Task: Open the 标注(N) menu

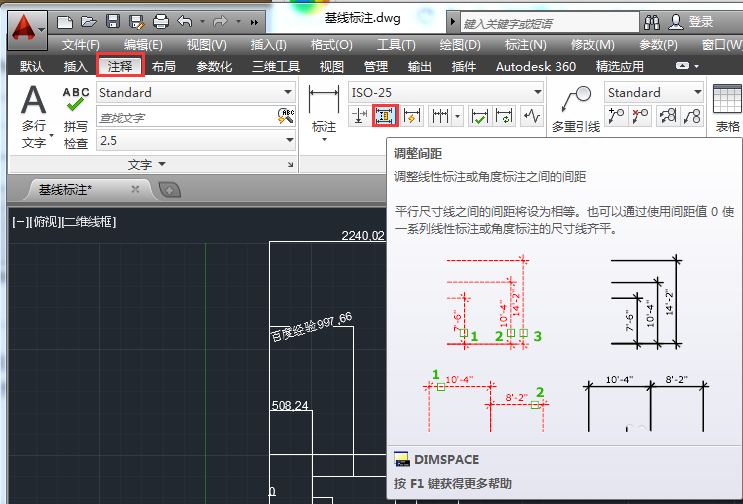Action: pos(526,45)
